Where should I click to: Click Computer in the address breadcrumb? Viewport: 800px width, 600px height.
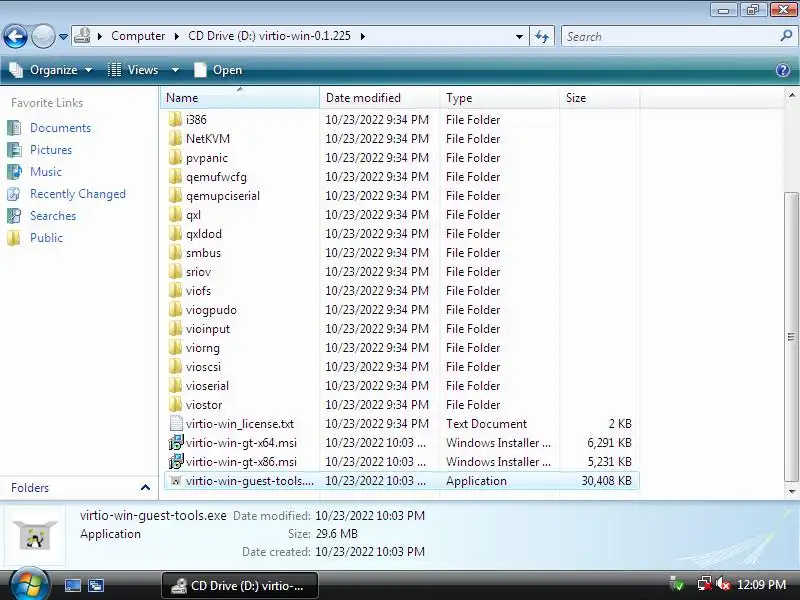[x=138, y=36]
